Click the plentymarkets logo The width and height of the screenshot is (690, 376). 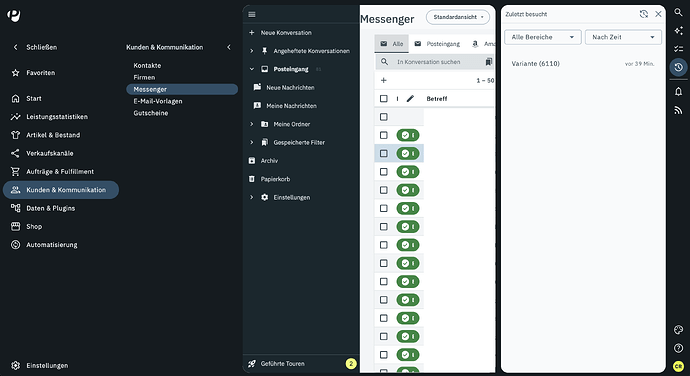(14, 16)
